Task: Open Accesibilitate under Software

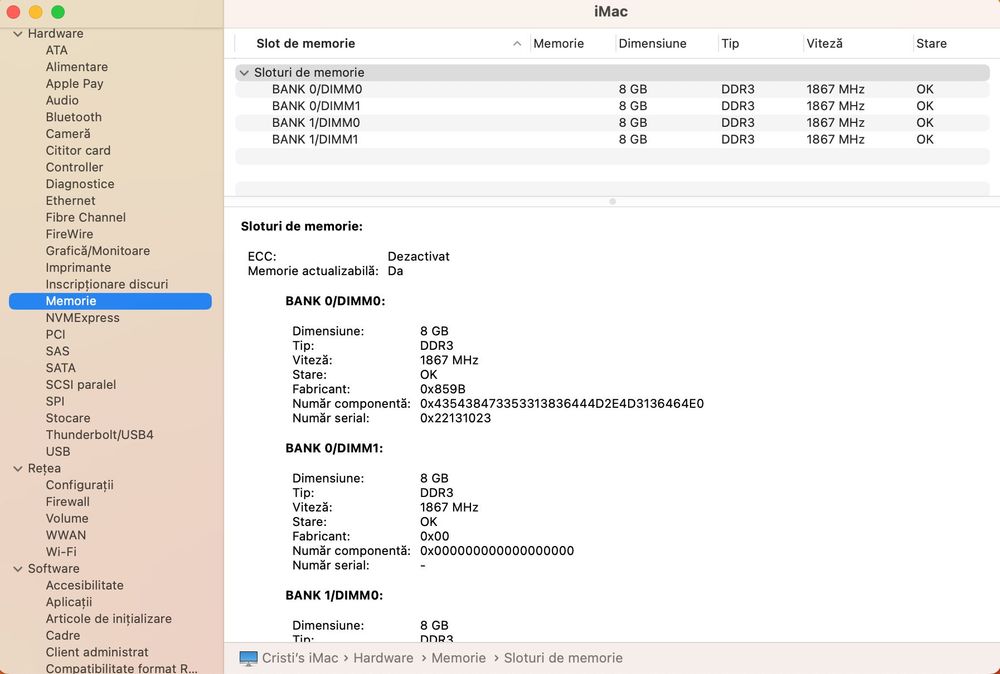Action: [84, 585]
